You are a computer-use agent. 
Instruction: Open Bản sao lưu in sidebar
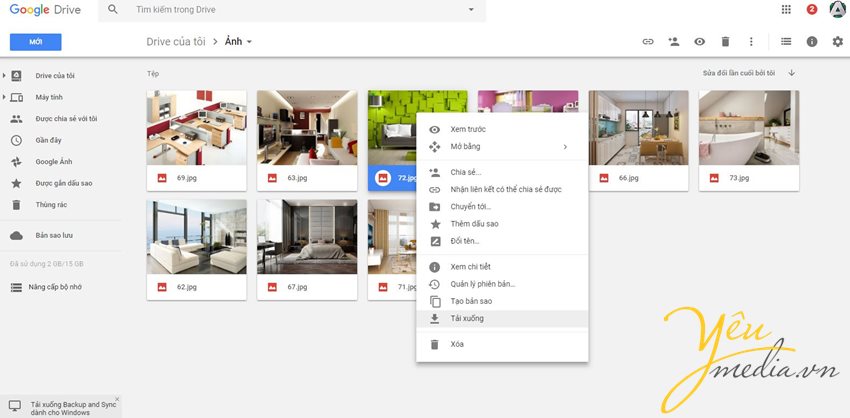pyautogui.click(x=54, y=235)
